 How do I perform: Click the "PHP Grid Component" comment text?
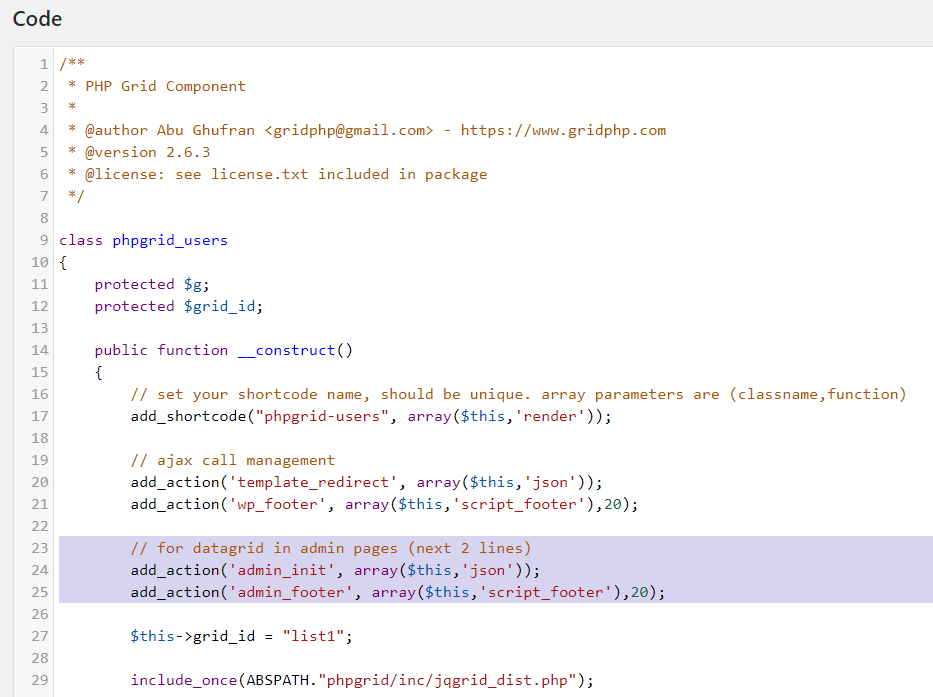pos(165,86)
